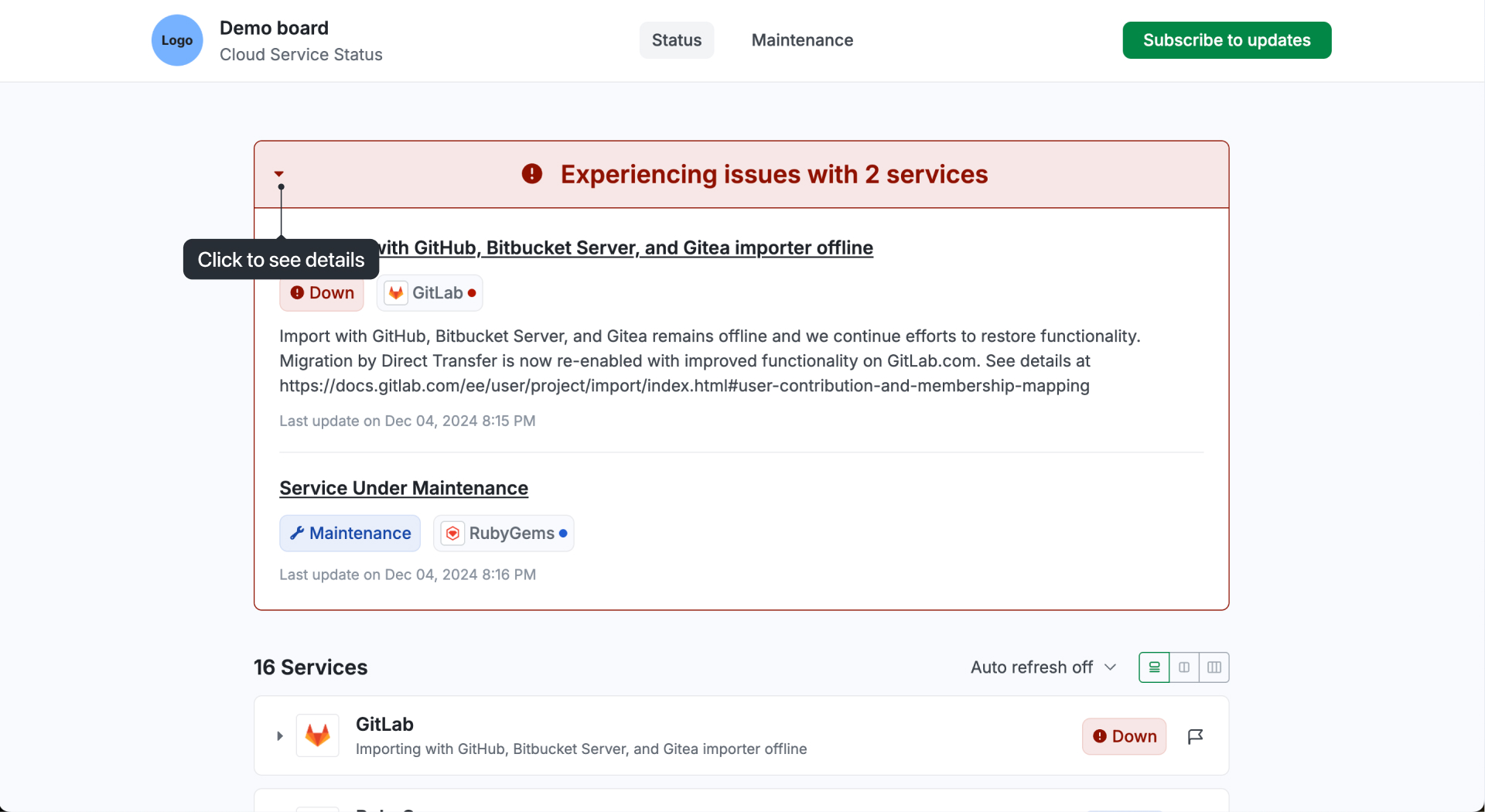The width and height of the screenshot is (1485, 812).
Task: Click the GitLab logo in services list
Action: click(318, 735)
